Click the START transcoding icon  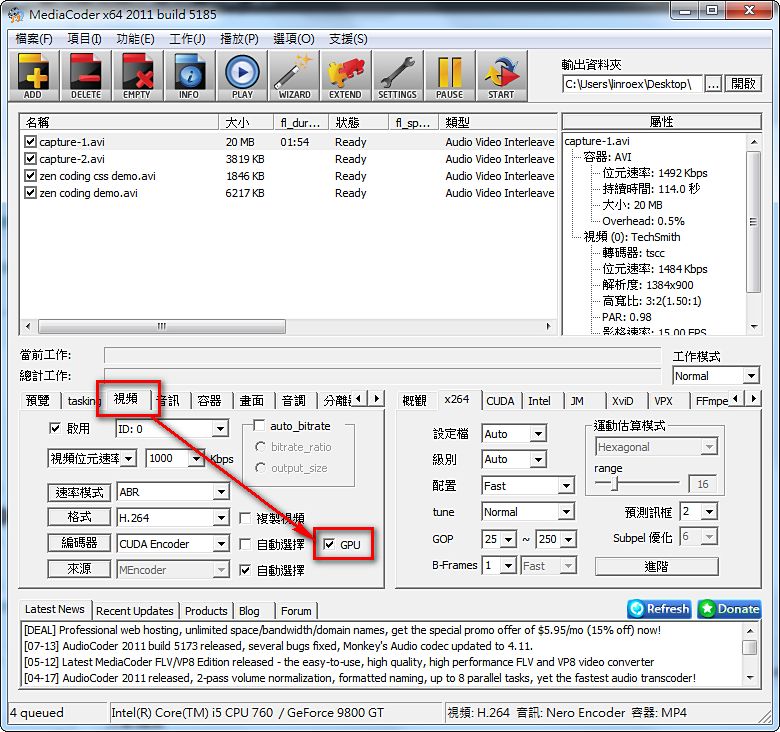501,76
